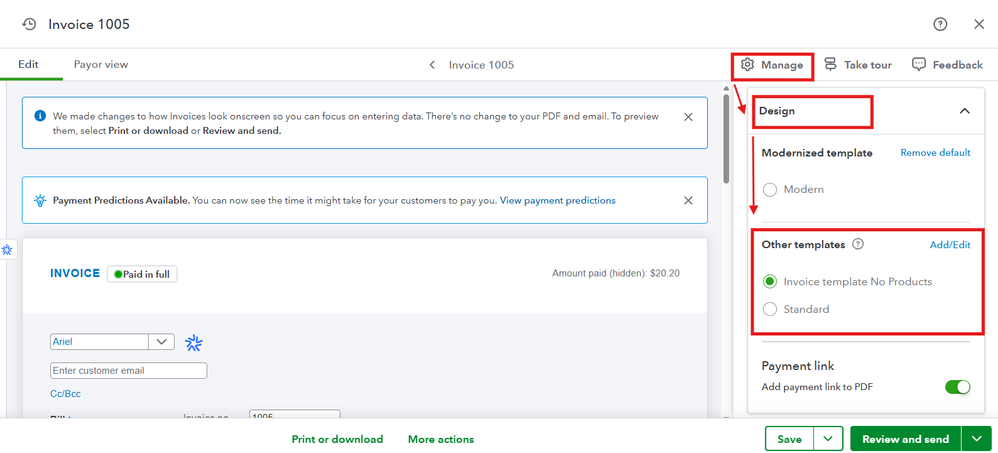The height and width of the screenshot is (453, 998).
Task: Click Other templates help icon
Action: (858, 244)
